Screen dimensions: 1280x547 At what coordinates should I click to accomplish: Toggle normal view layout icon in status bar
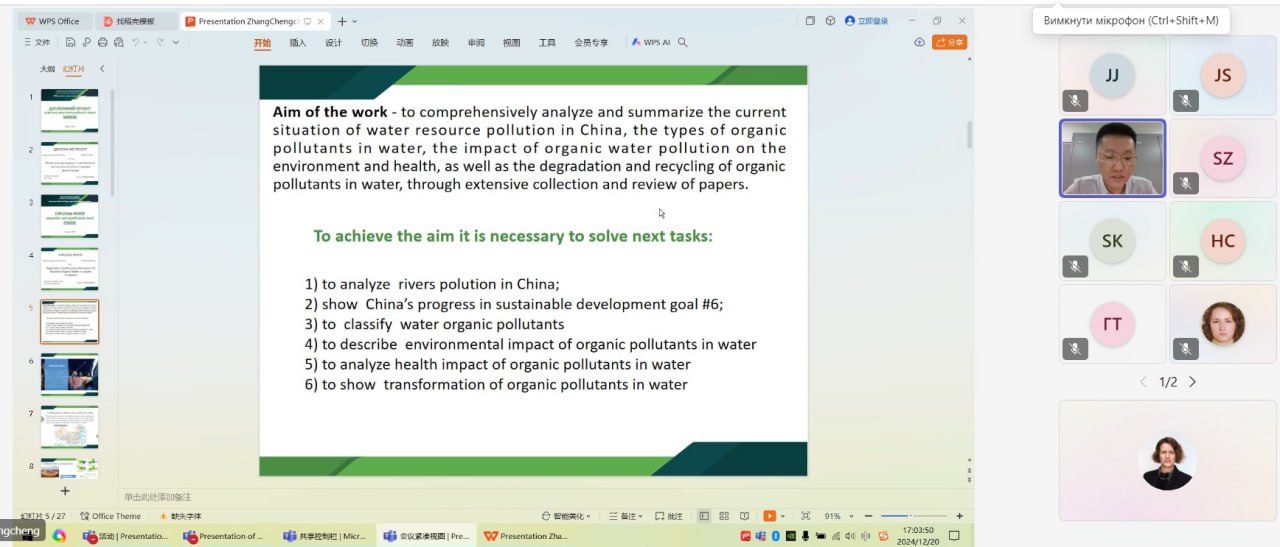pyautogui.click(x=704, y=516)
